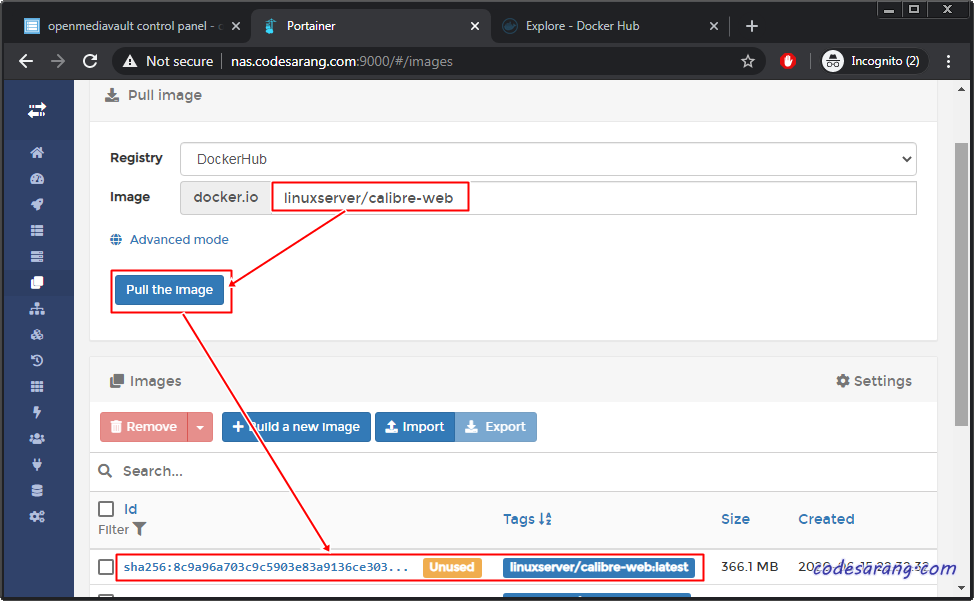The image size is (974, 601).
Task: Open the Images table Settings
Action: [x=874, y=381]
